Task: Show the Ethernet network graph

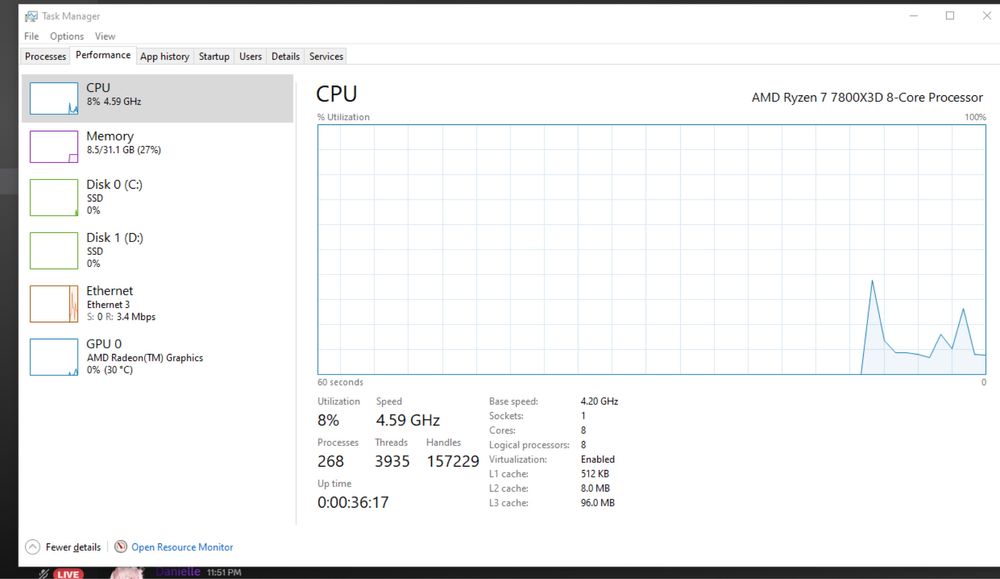Action: (54, 303)
